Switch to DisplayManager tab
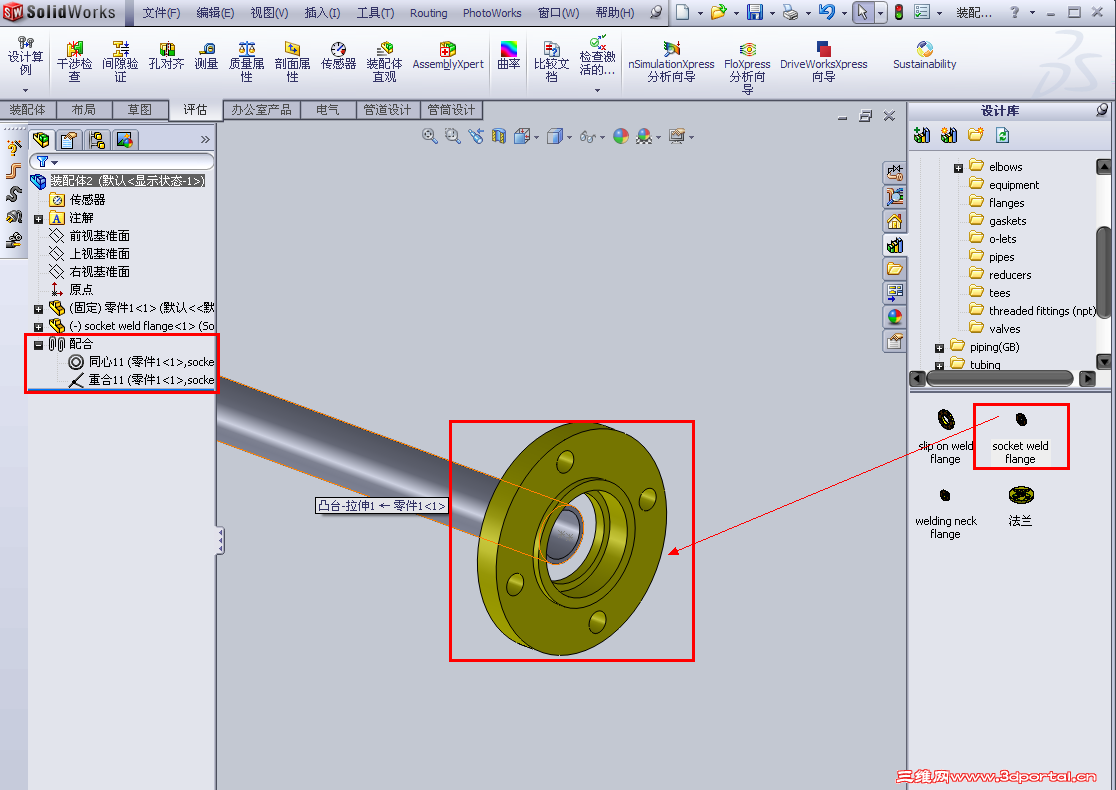Image resolution: width=1116 pixels, height=790 pixels. click(x=125, y=139)
